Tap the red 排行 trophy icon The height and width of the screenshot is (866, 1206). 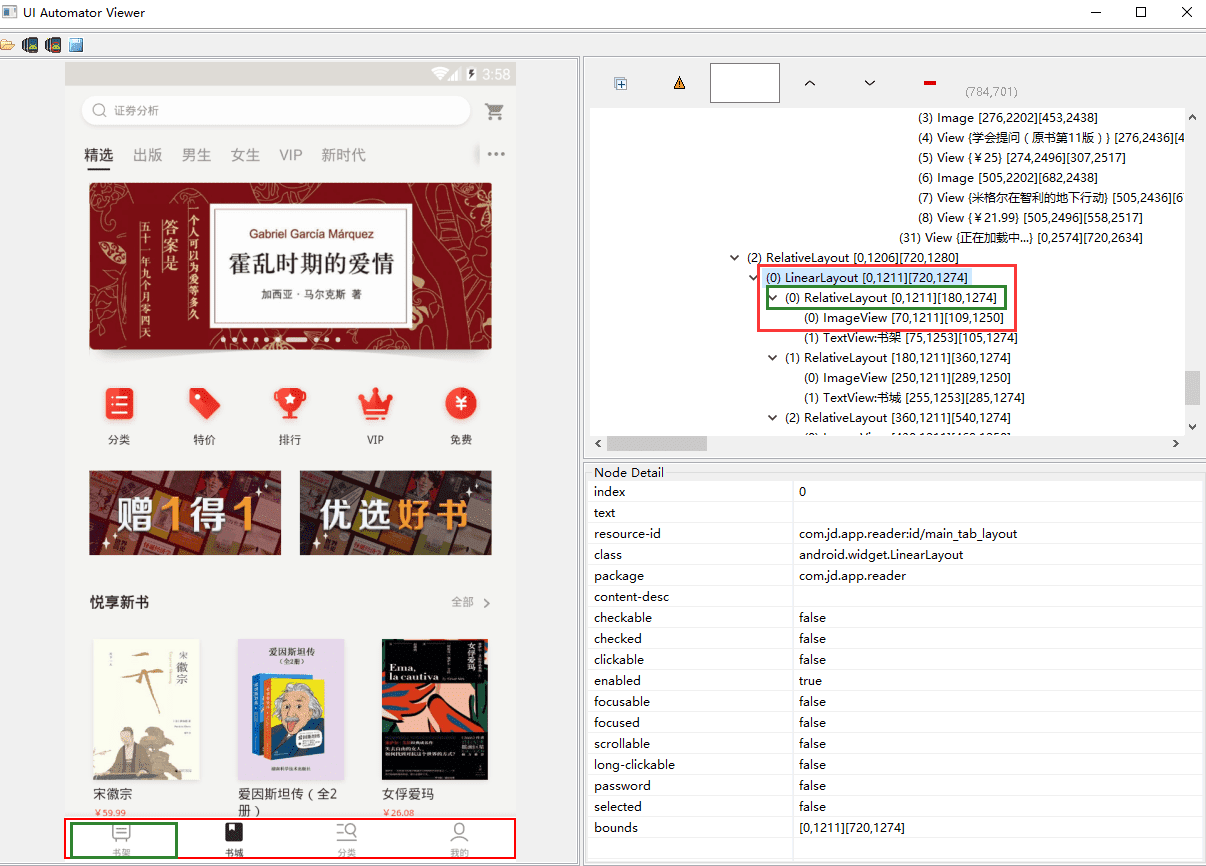click(x=290, y=404)
